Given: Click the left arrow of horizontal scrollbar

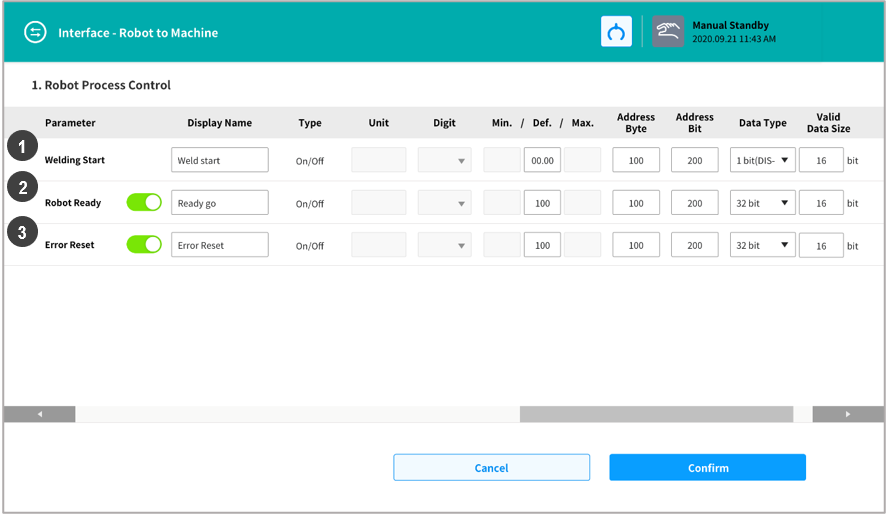Looking at the screenshot, I should pos(40,414).
